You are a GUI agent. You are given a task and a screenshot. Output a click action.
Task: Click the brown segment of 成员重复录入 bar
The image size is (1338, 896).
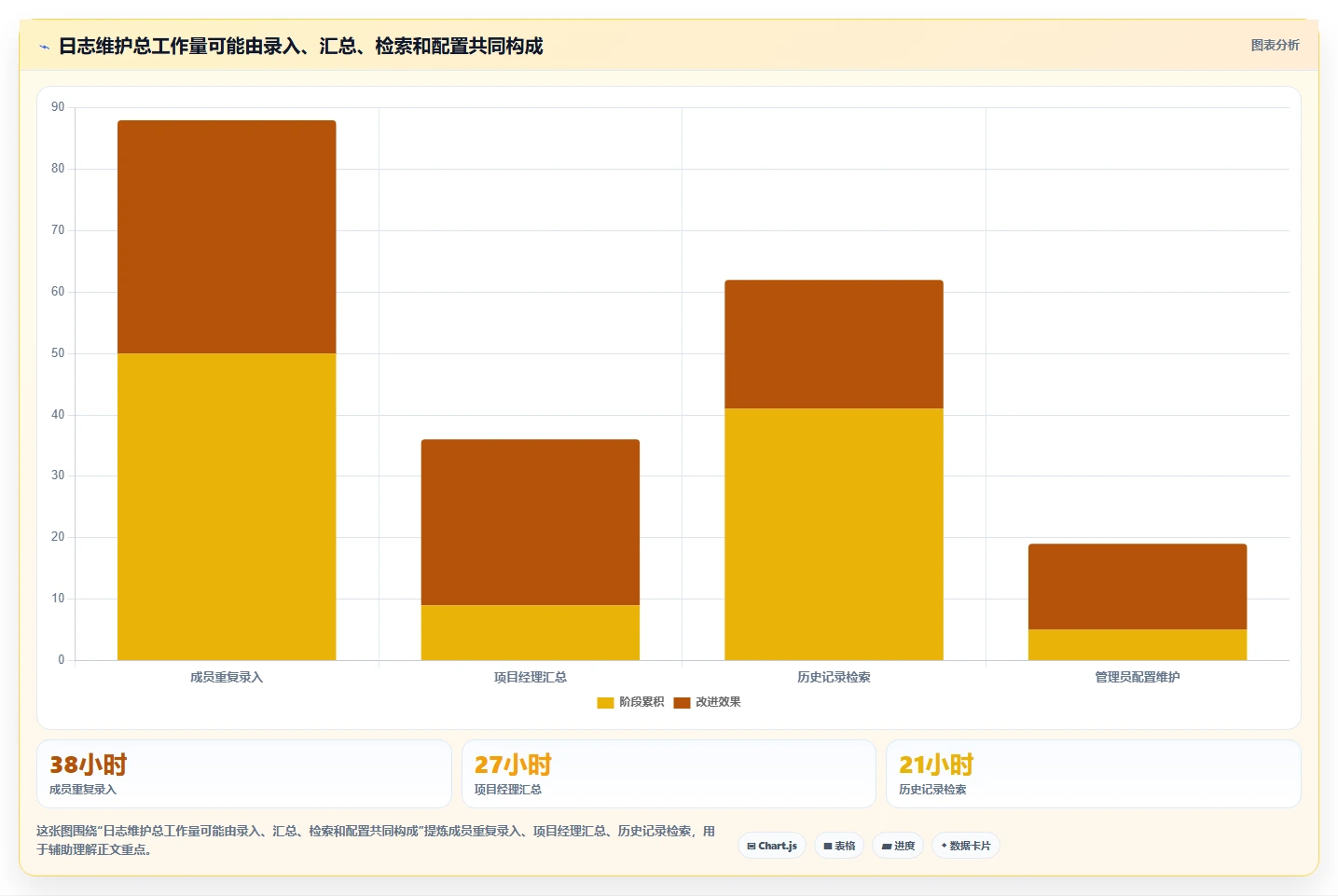click(x=227, y=237)
